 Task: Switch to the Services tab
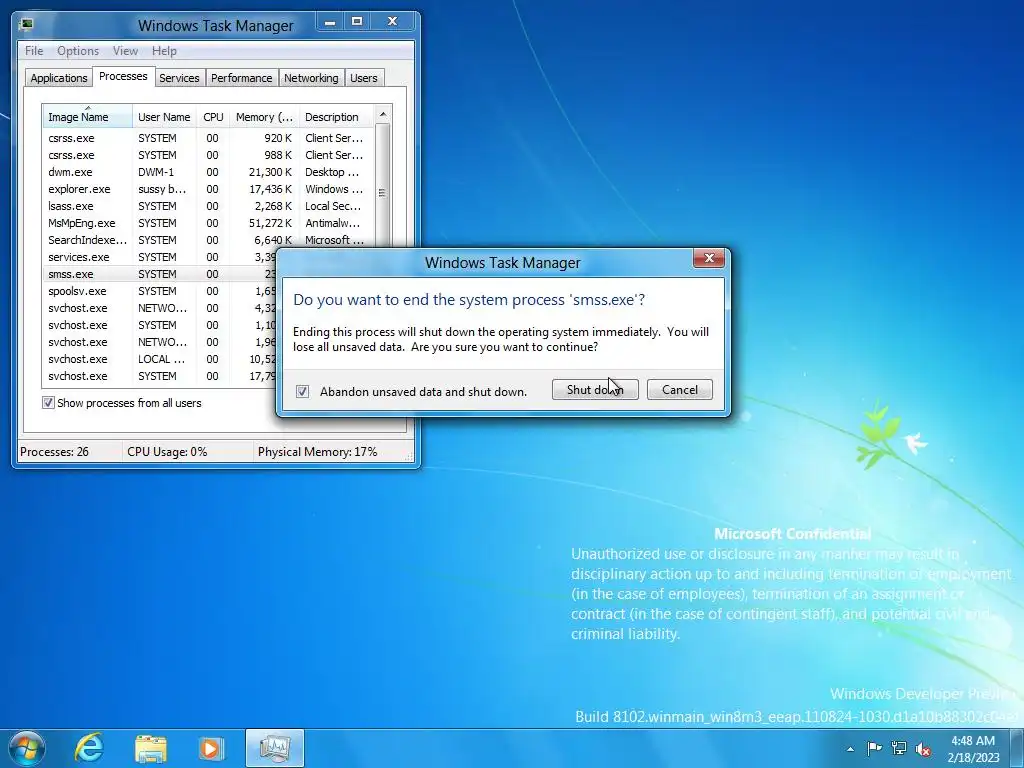179,78
